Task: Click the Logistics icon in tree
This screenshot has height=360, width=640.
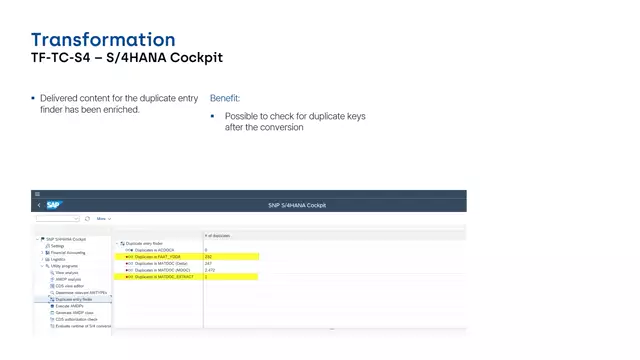Action: point(48,259)
